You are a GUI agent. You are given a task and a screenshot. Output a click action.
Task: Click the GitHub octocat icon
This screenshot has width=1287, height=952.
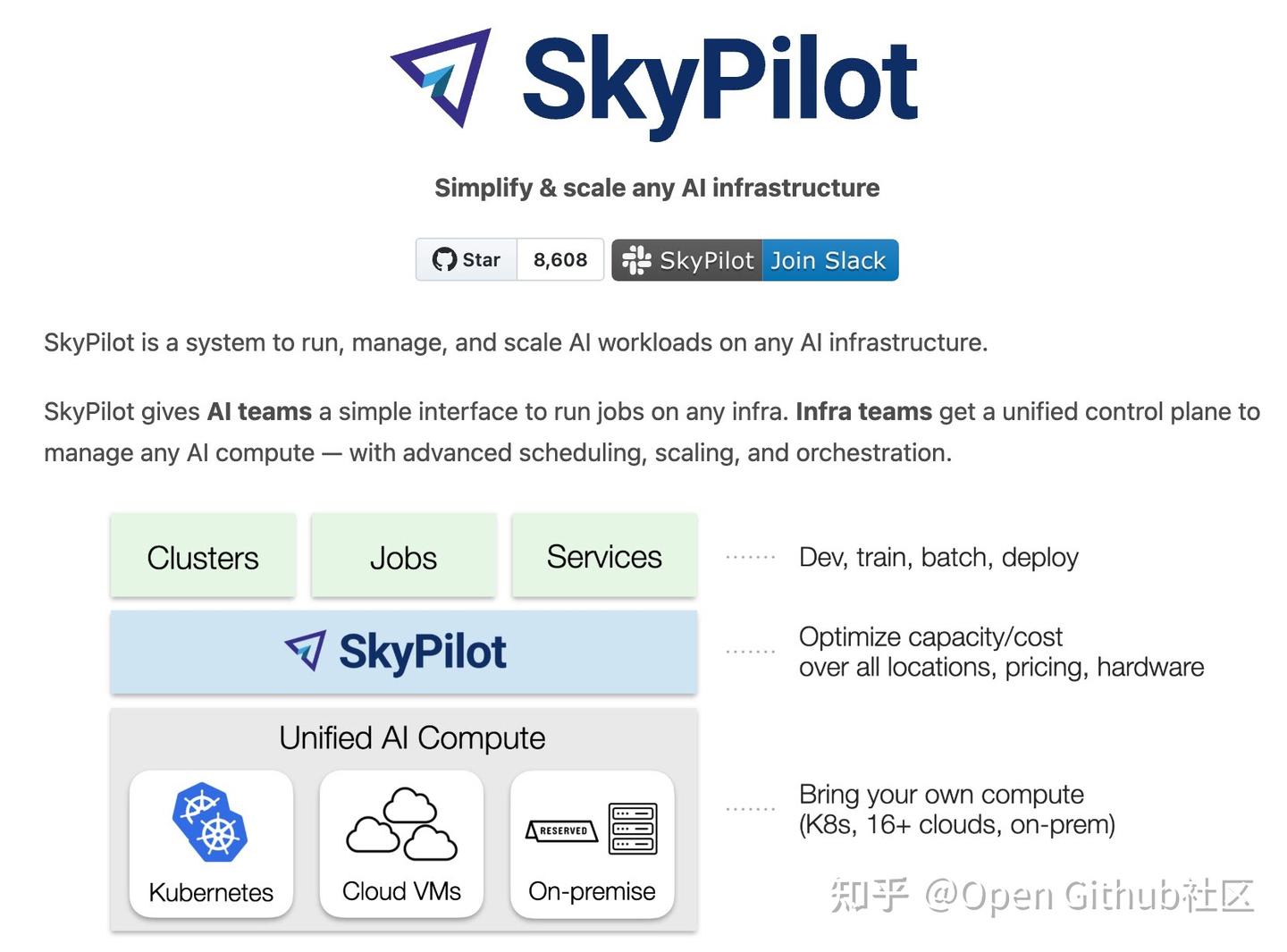[x=444, y=260]
